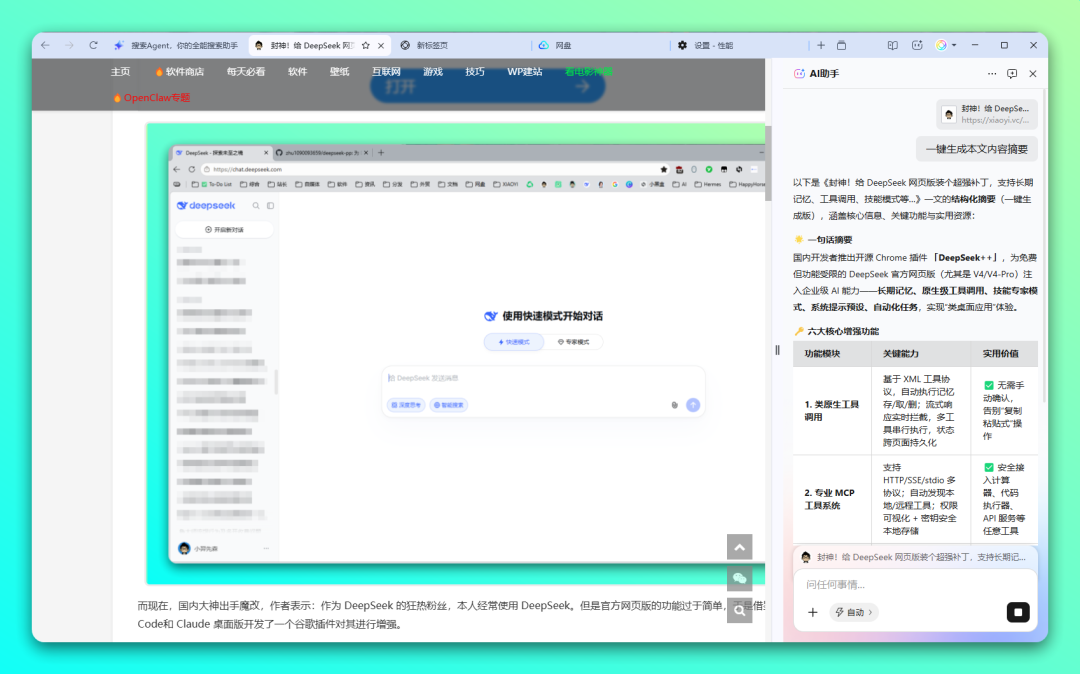Image resolution: width=1080 pixels, height=674 pixels.
Task: Open the 自动 mode selector
Action: (x=853, y=612)
